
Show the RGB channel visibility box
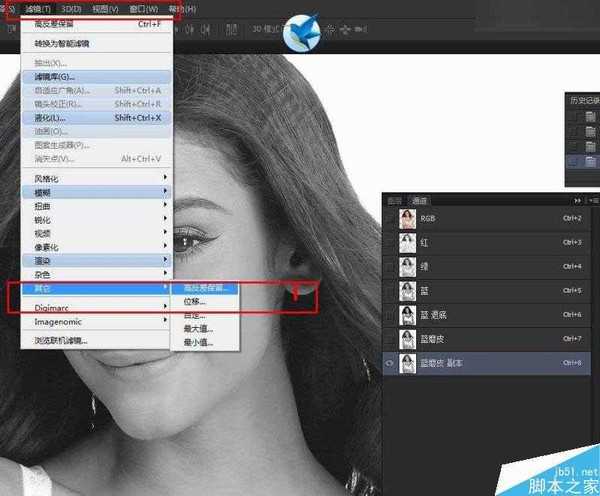[391, 218]
